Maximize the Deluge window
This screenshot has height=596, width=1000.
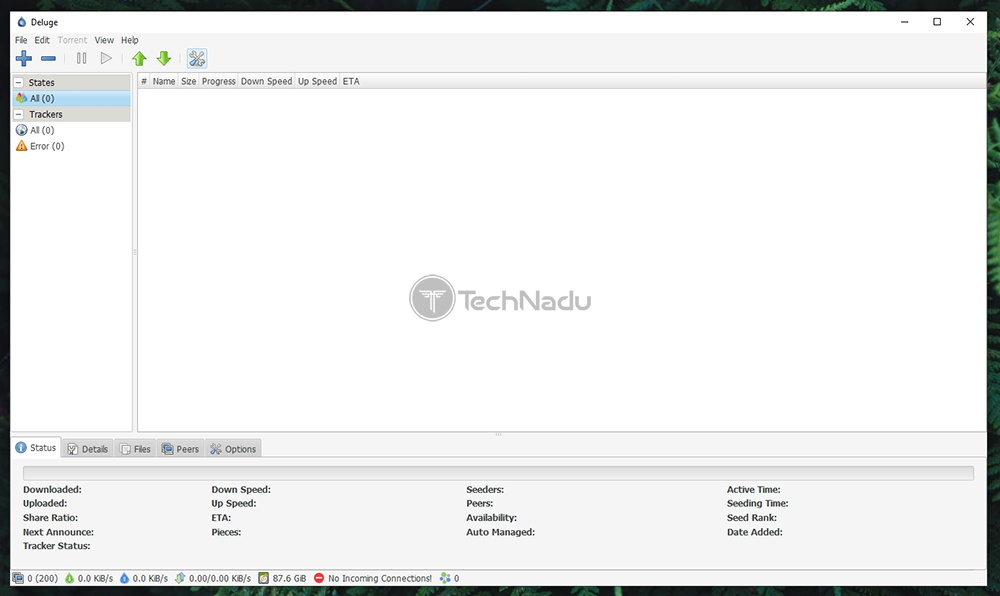pyautogui.click(x=937, y=22)
